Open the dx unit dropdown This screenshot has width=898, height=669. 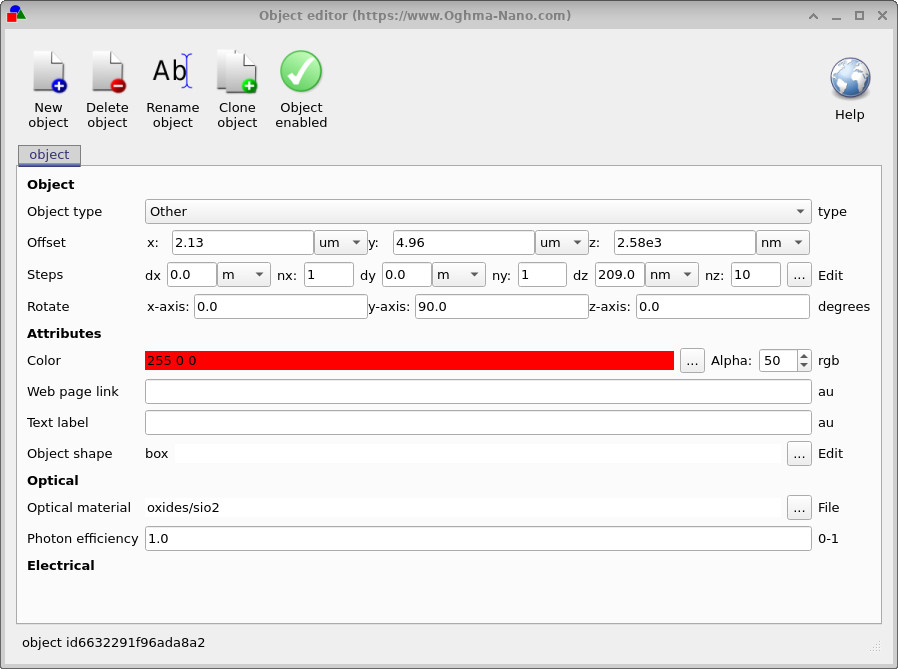tap(244, 274)
